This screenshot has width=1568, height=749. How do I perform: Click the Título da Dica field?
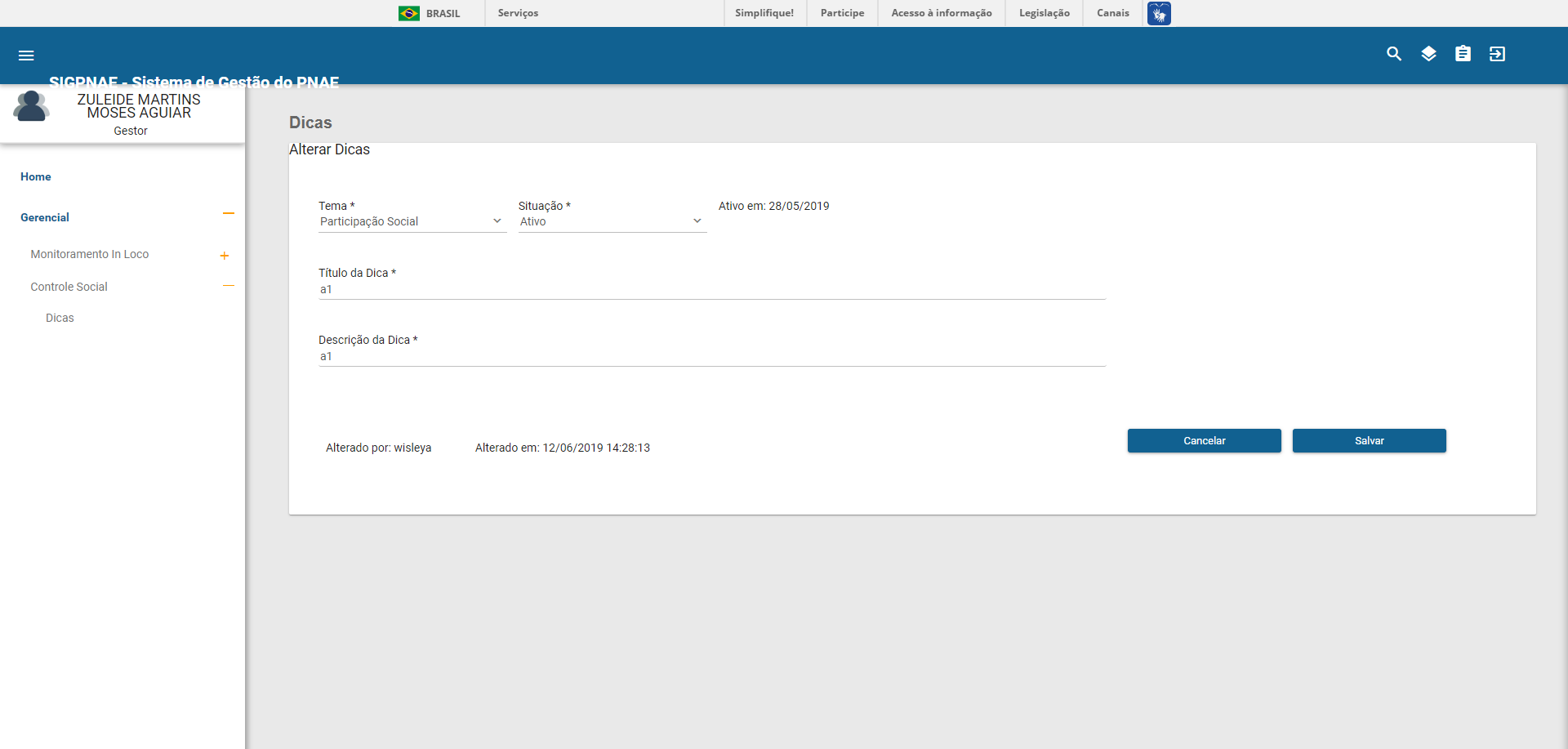click(711, 290)
